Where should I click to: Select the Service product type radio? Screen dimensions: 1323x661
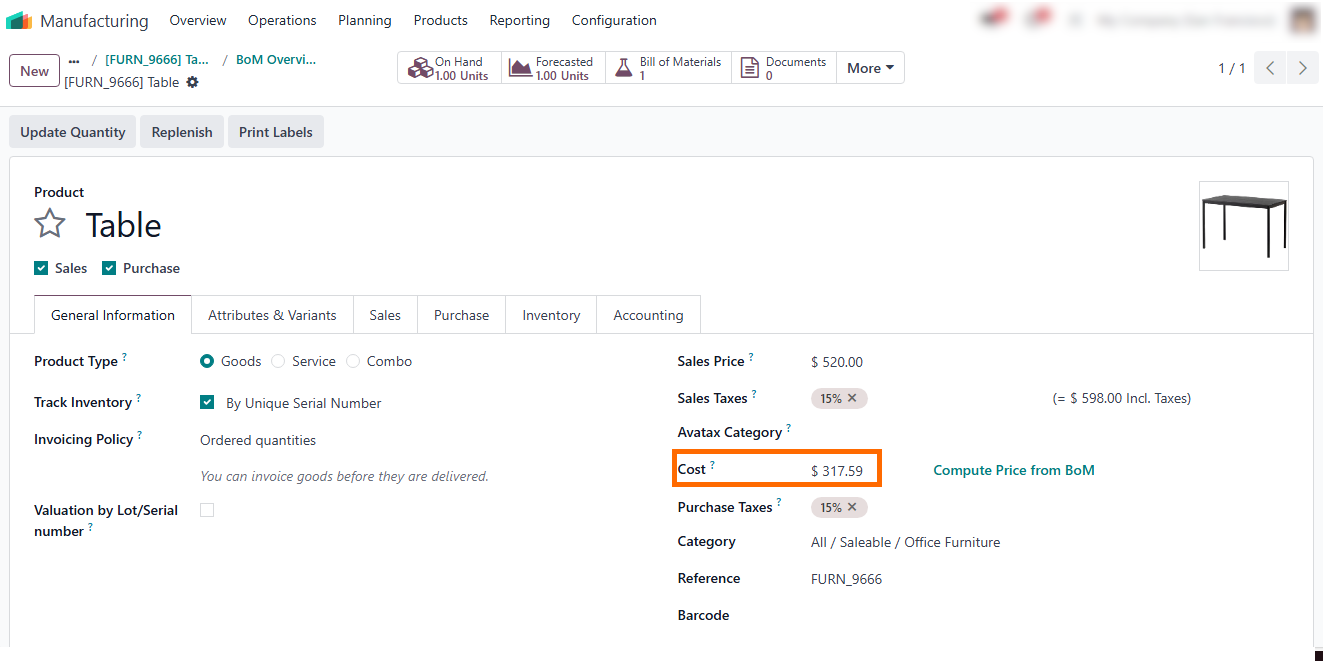pos(278,361)
